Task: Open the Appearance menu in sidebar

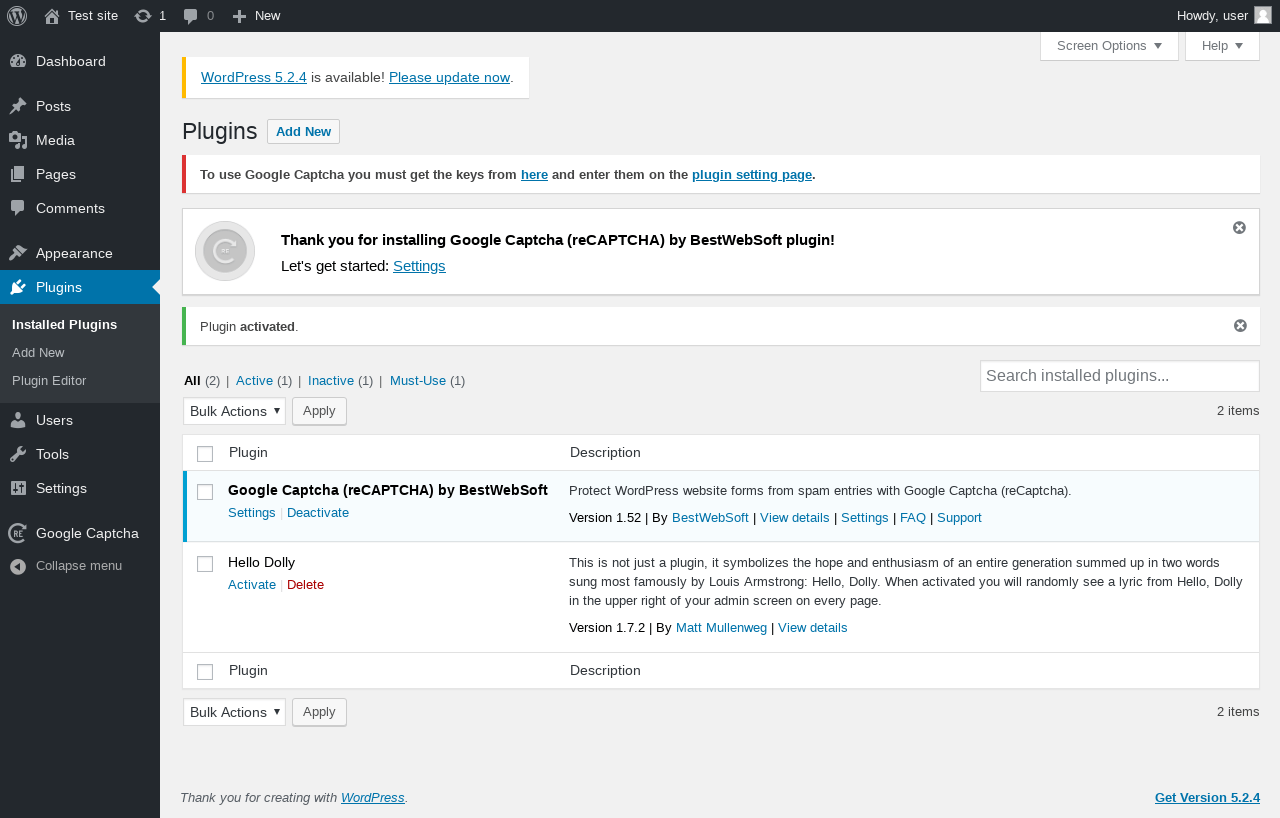Action: (74, 253)
